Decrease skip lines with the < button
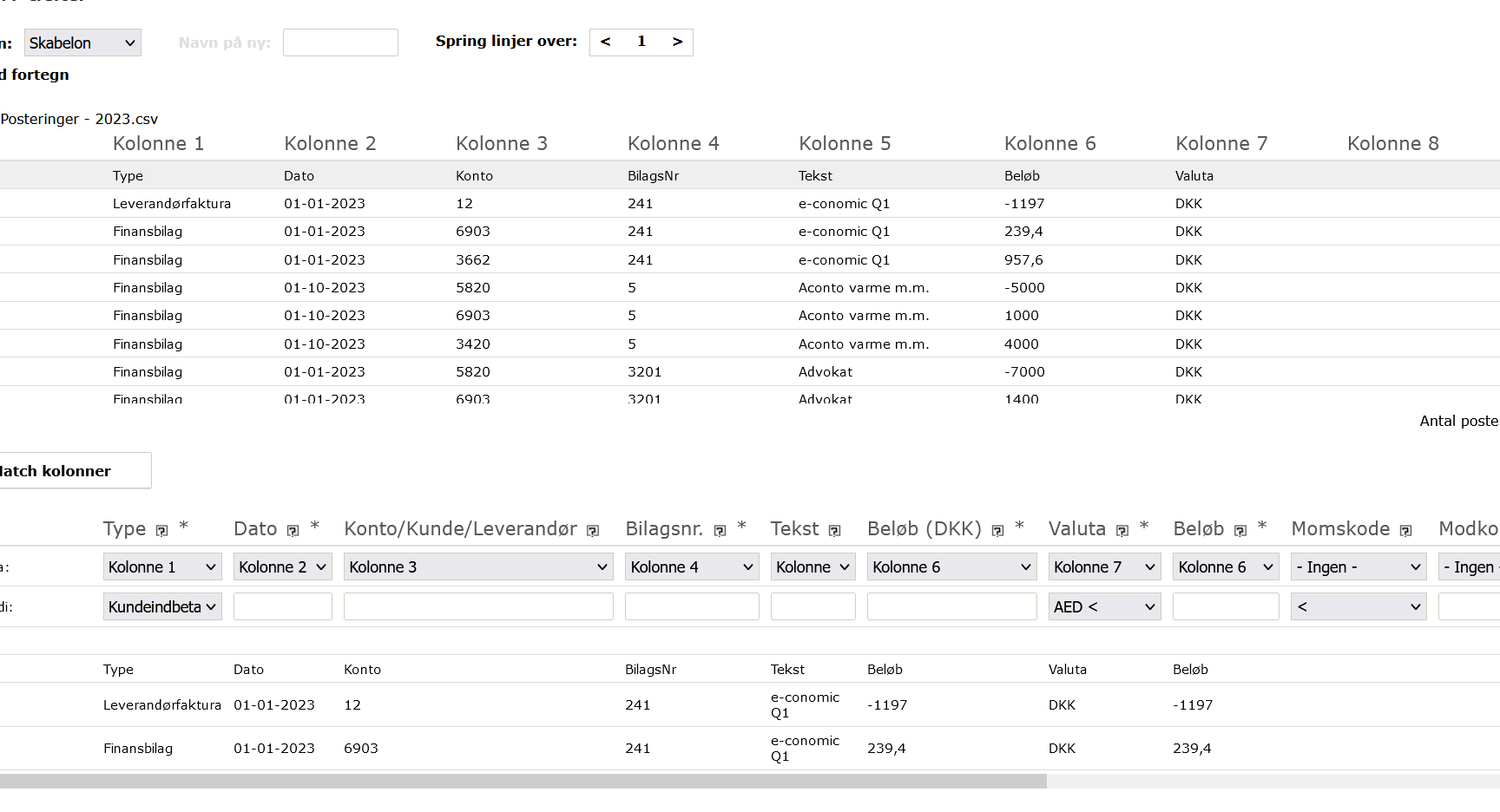The height and width of the screenshot is (812, 1500). 606,42
